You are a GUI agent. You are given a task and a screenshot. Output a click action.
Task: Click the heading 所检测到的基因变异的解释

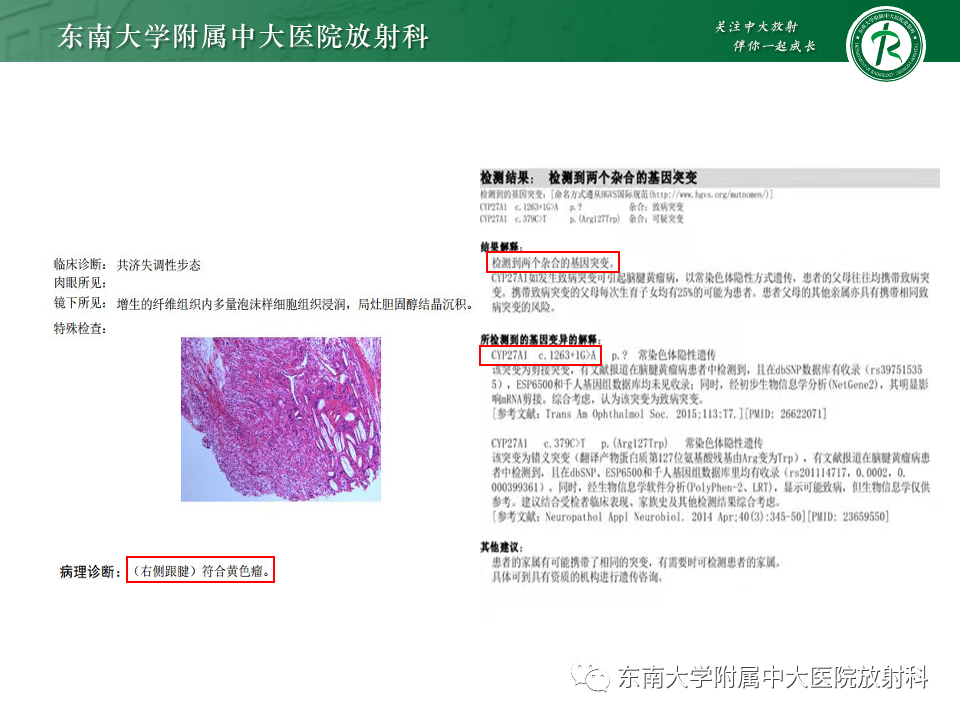tap(541, 339)
